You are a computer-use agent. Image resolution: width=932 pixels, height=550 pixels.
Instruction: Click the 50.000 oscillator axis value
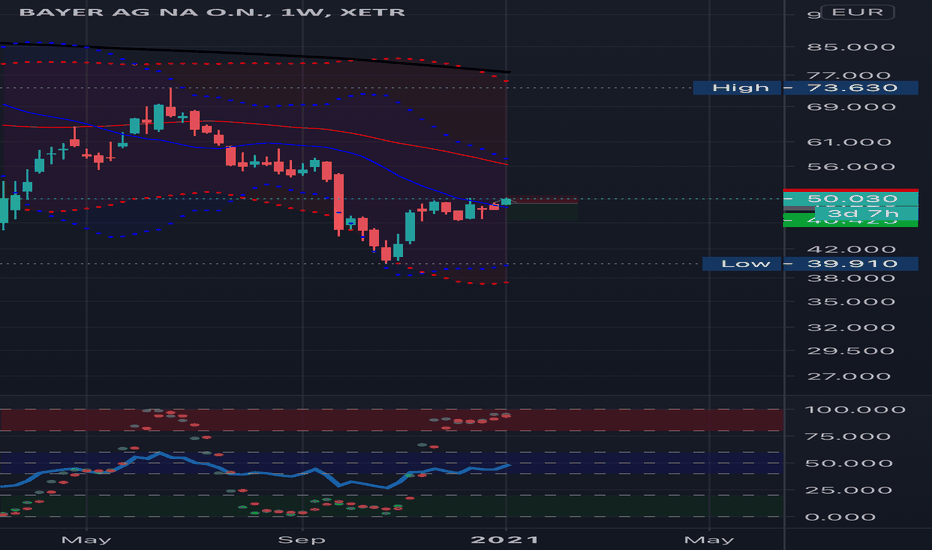point(848,463)
